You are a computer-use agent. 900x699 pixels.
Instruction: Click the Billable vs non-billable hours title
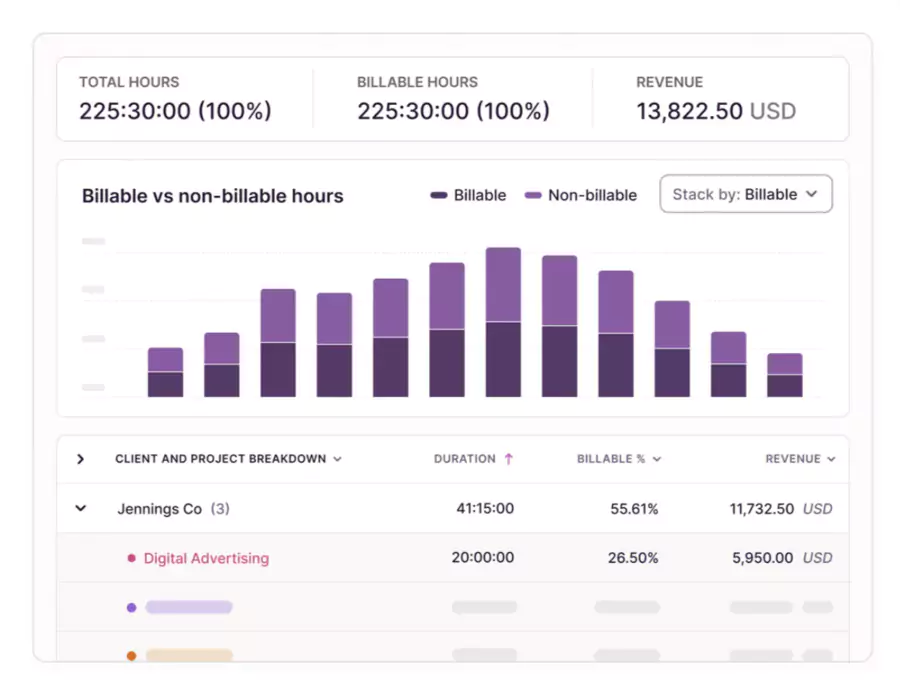click(x=212, y=196)
